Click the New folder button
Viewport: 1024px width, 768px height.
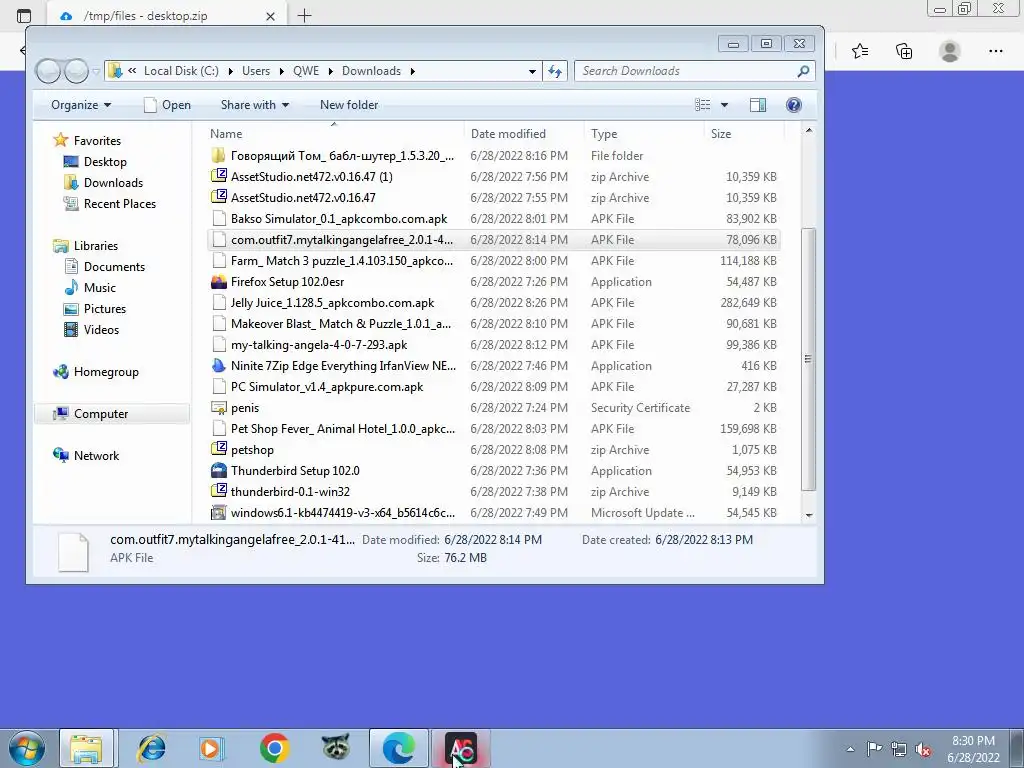[349, 105]
